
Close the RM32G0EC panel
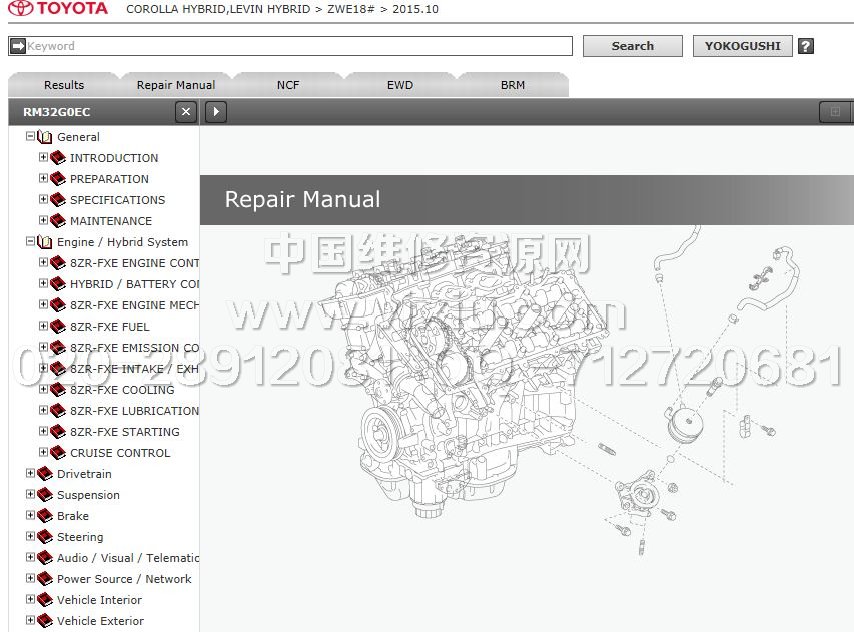[x=185, y=112]
